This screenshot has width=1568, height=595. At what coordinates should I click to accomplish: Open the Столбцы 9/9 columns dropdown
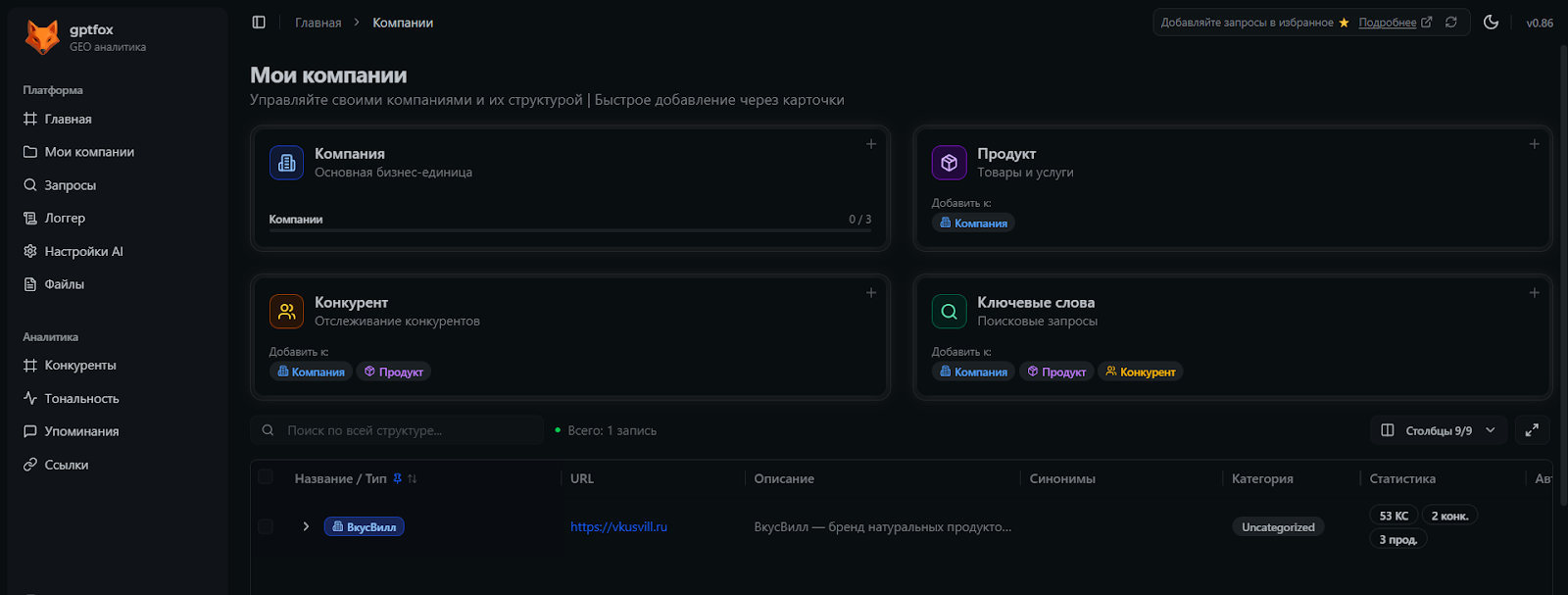click(1438, 430)
